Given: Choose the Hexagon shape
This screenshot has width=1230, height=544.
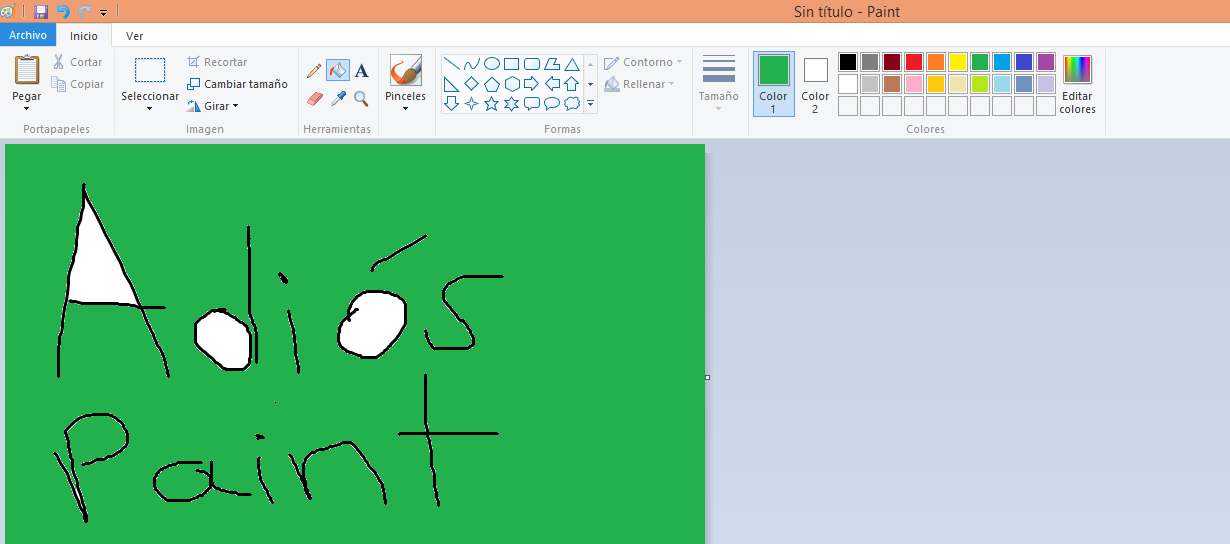Looking at the screenshot, I should point(511,84).
